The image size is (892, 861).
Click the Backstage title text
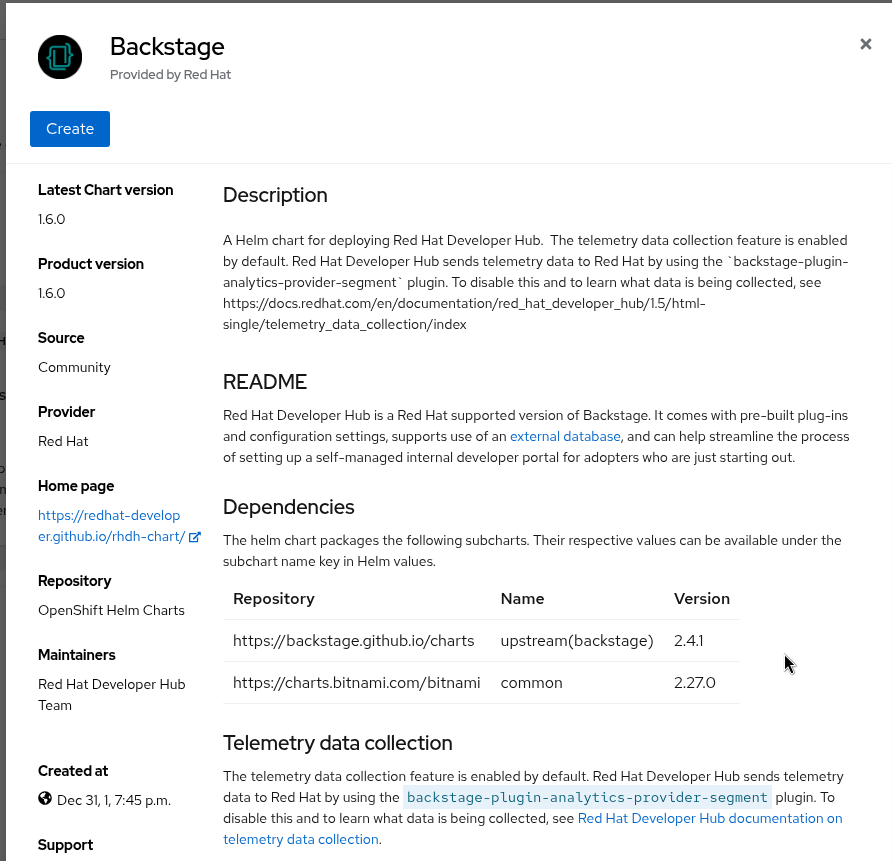tap(167, 46)
